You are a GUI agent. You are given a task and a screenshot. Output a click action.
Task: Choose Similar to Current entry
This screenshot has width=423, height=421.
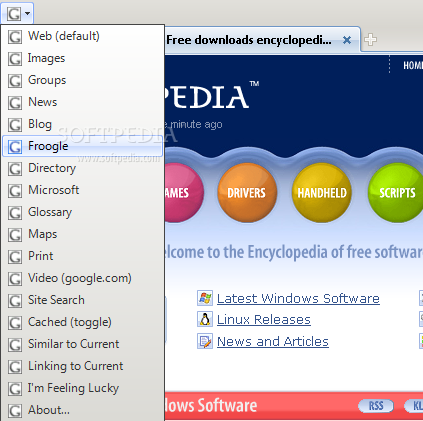click(83, 344)
